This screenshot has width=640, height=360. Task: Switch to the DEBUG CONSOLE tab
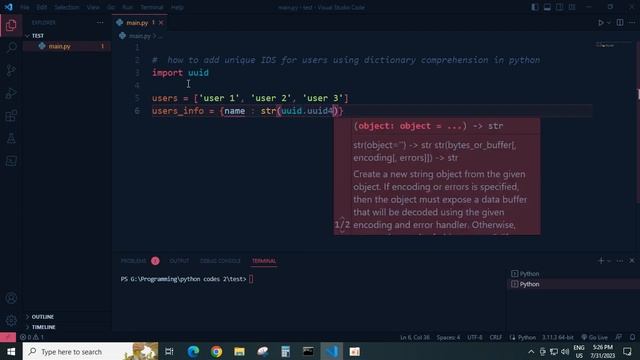[220, 261]
